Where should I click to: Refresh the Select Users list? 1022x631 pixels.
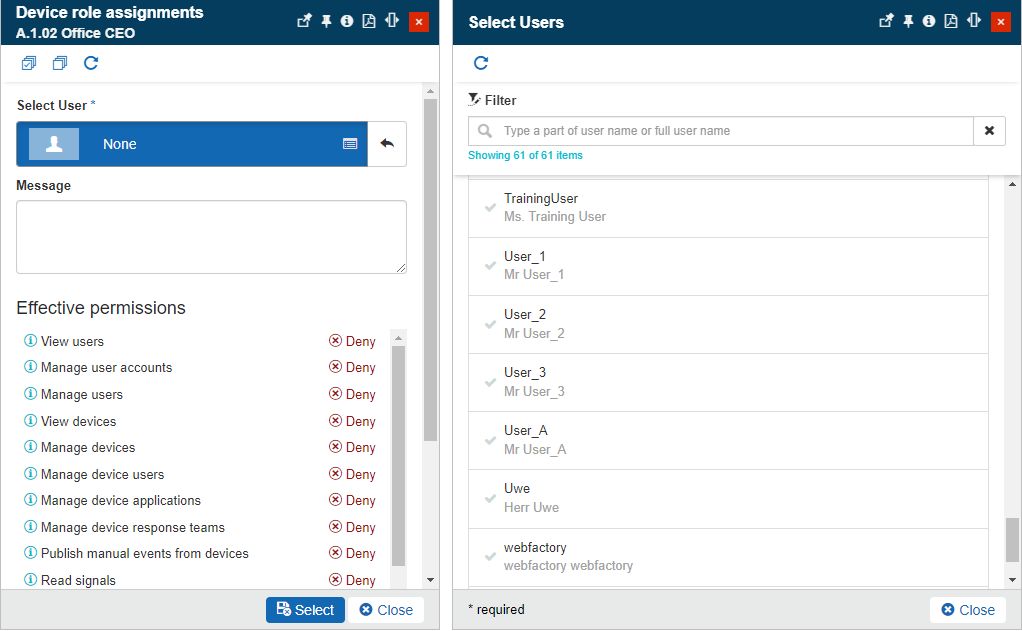point(481,63)
